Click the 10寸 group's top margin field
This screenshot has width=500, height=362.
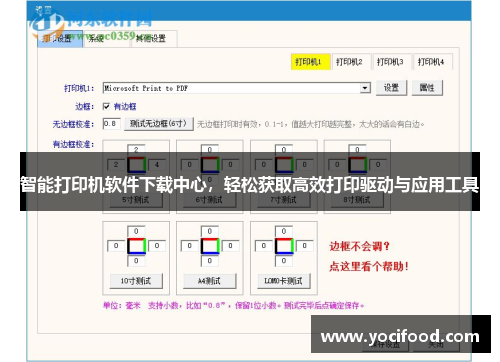point(136,231)
